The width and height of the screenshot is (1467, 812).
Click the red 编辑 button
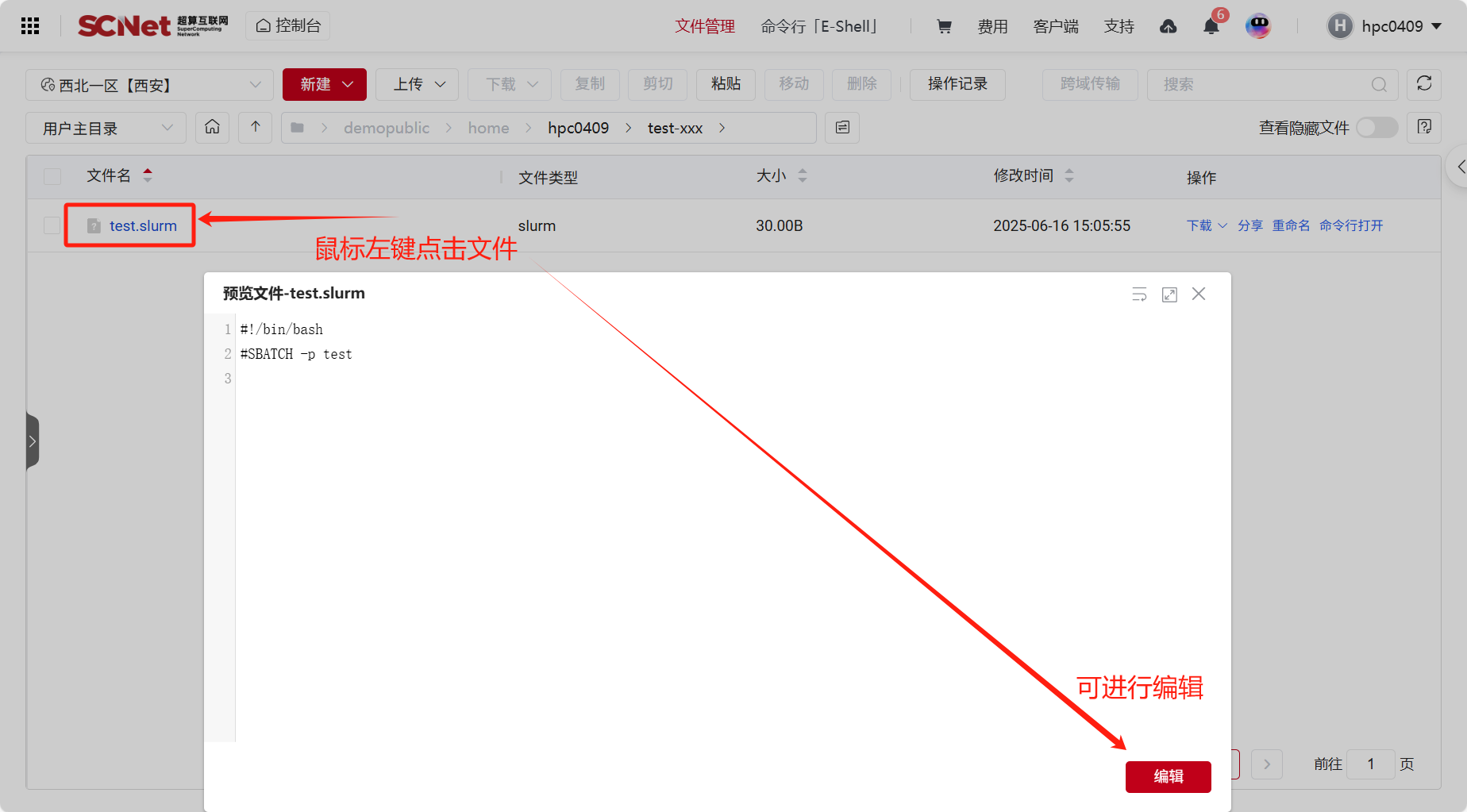(x=1168, y=776)
